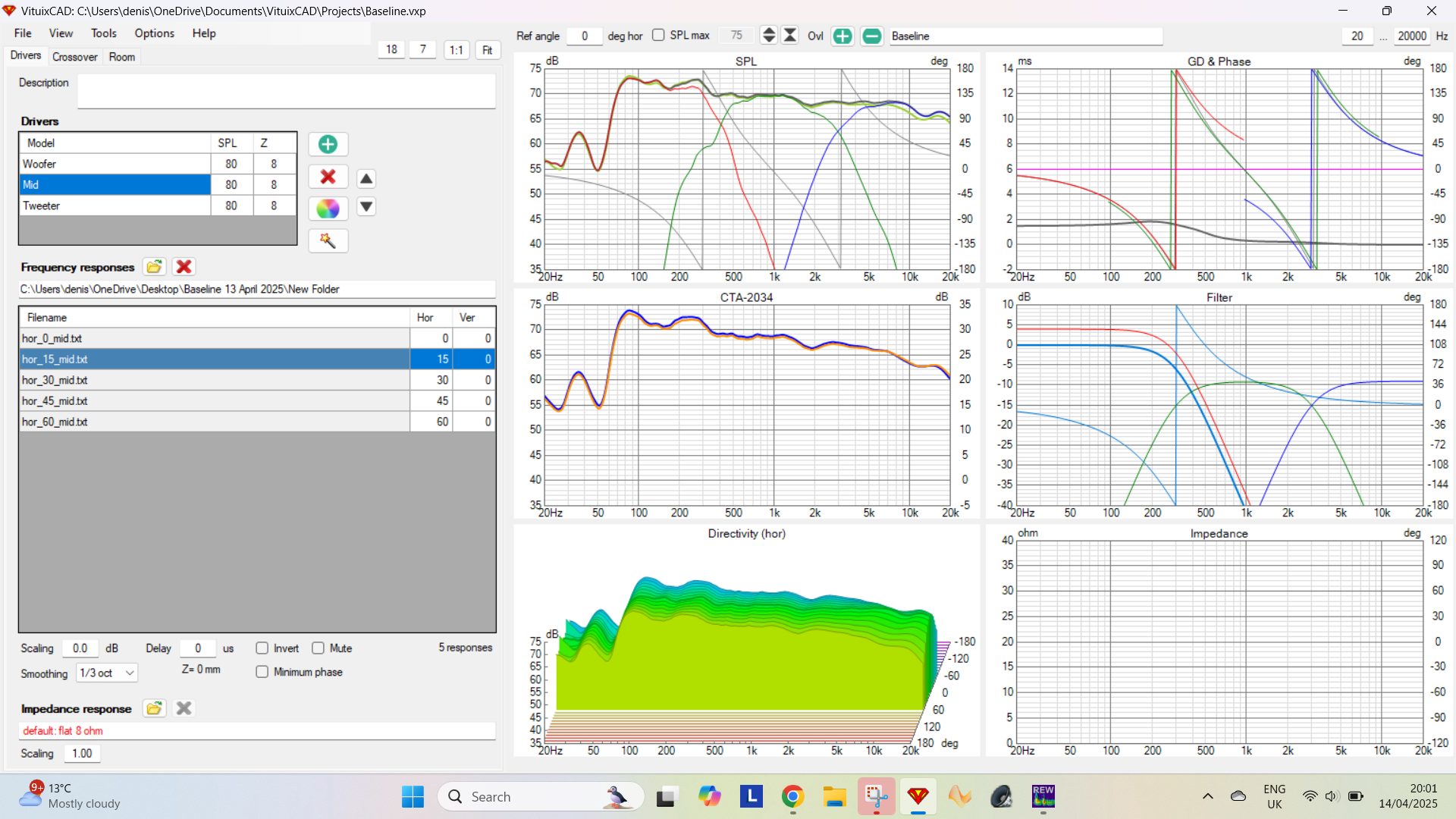Screen dimensions: 1456x819
Task: Select hor_45_mid.txt response file
Action: point(257,400)
